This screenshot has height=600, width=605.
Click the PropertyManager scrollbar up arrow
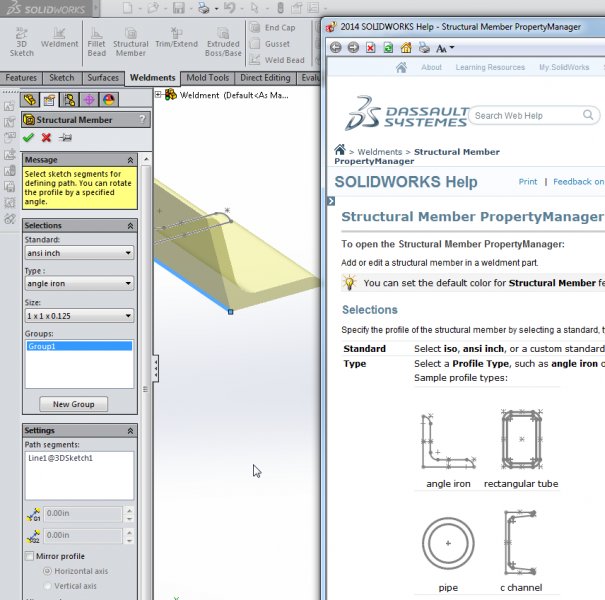pos(146,159)
